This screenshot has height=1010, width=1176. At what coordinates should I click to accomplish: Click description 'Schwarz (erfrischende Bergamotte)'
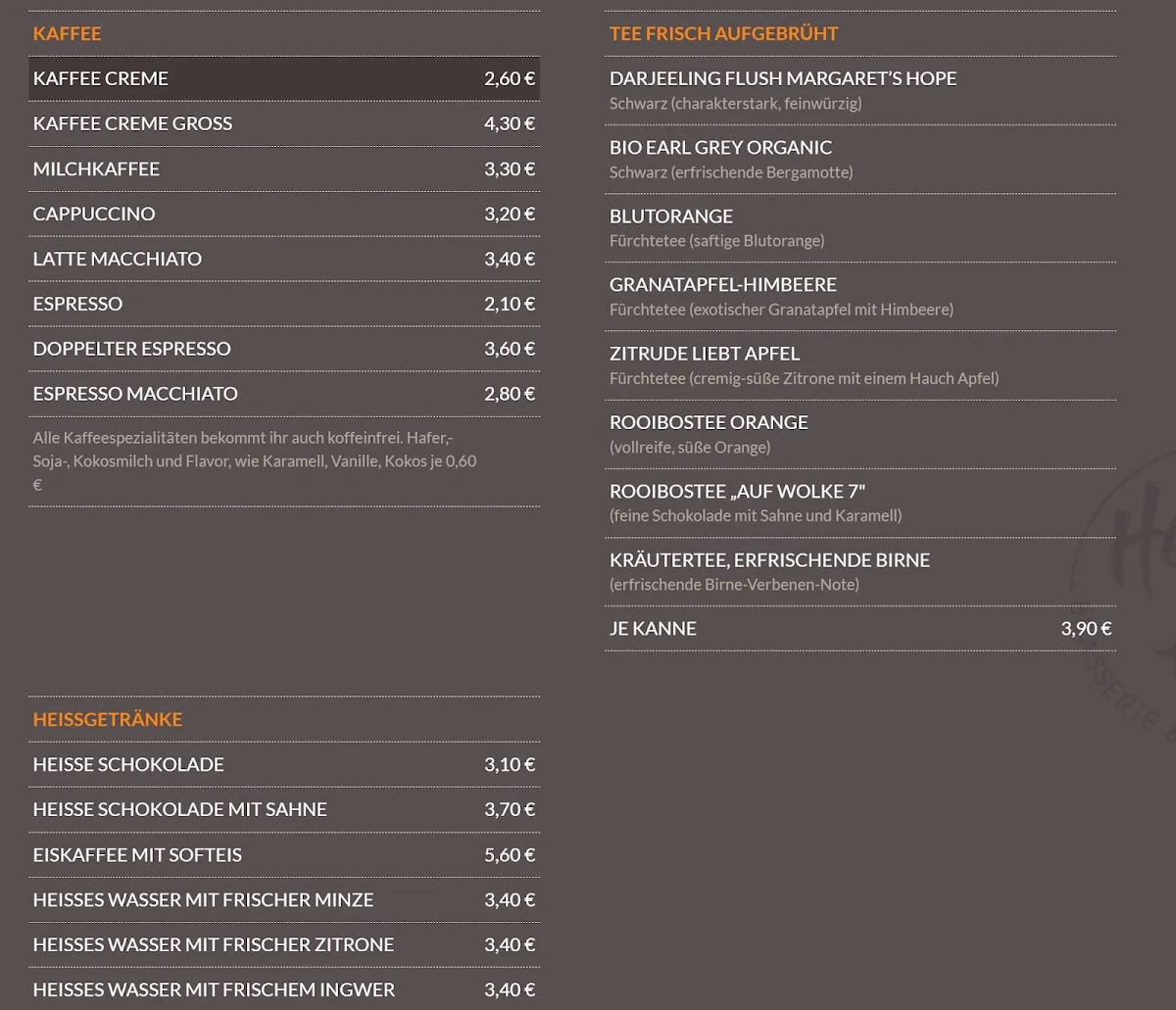click(731, 172)
